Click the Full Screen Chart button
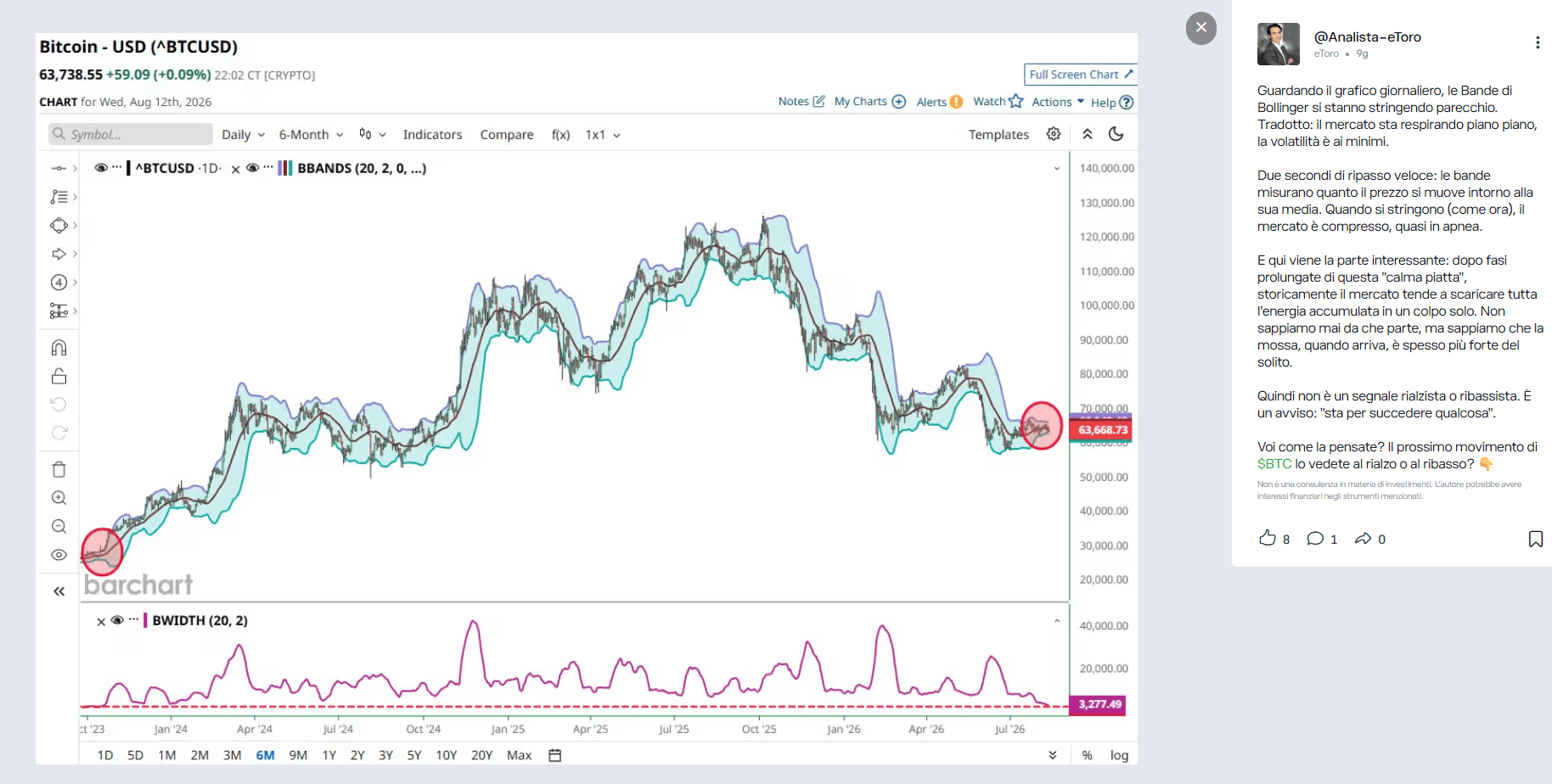The image size is (1552, 784). pyautogui.click(x=1081, y=75)
